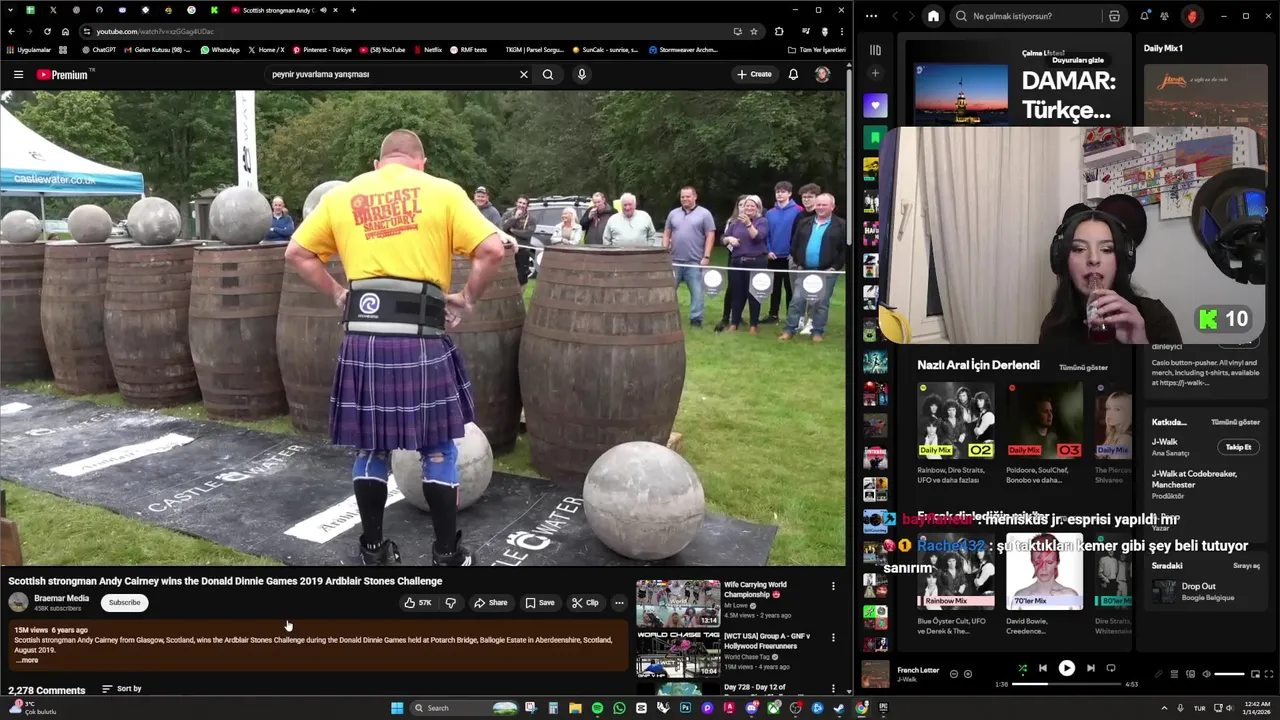Create a playlist with Spotify plus icon
Viewport: 1280px width, 720px height.
[x=875, y=73]
